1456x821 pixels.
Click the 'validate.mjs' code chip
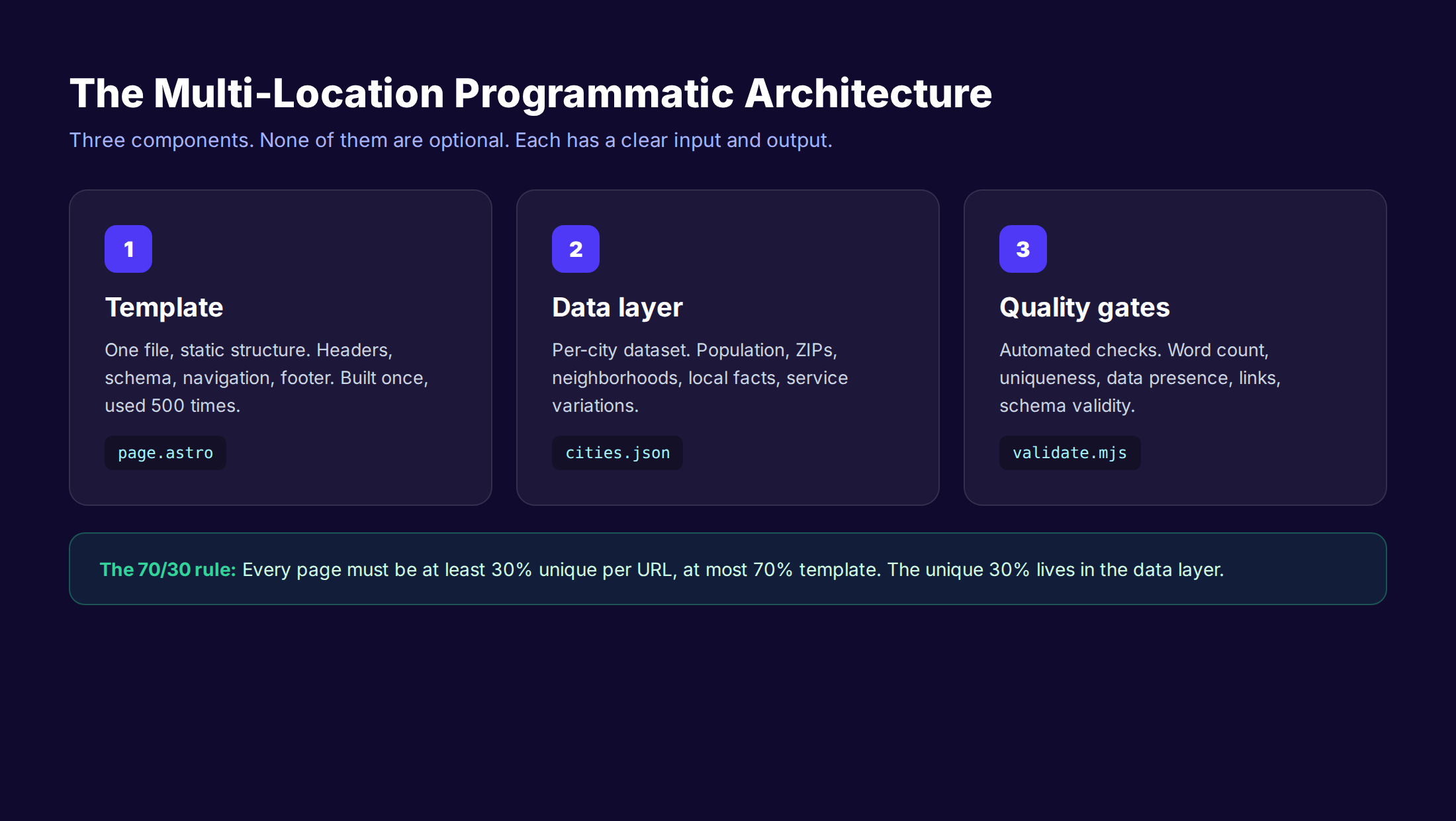pos(1070,453)
